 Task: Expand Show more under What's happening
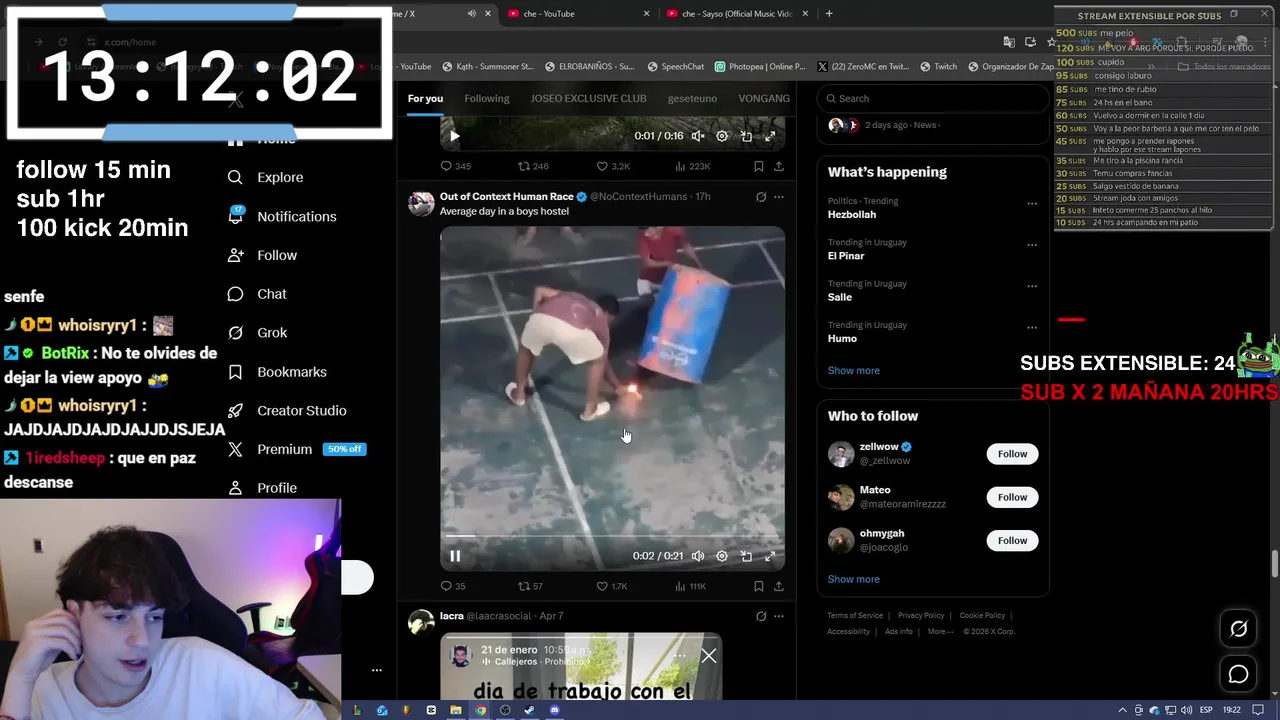coord(853,370)
